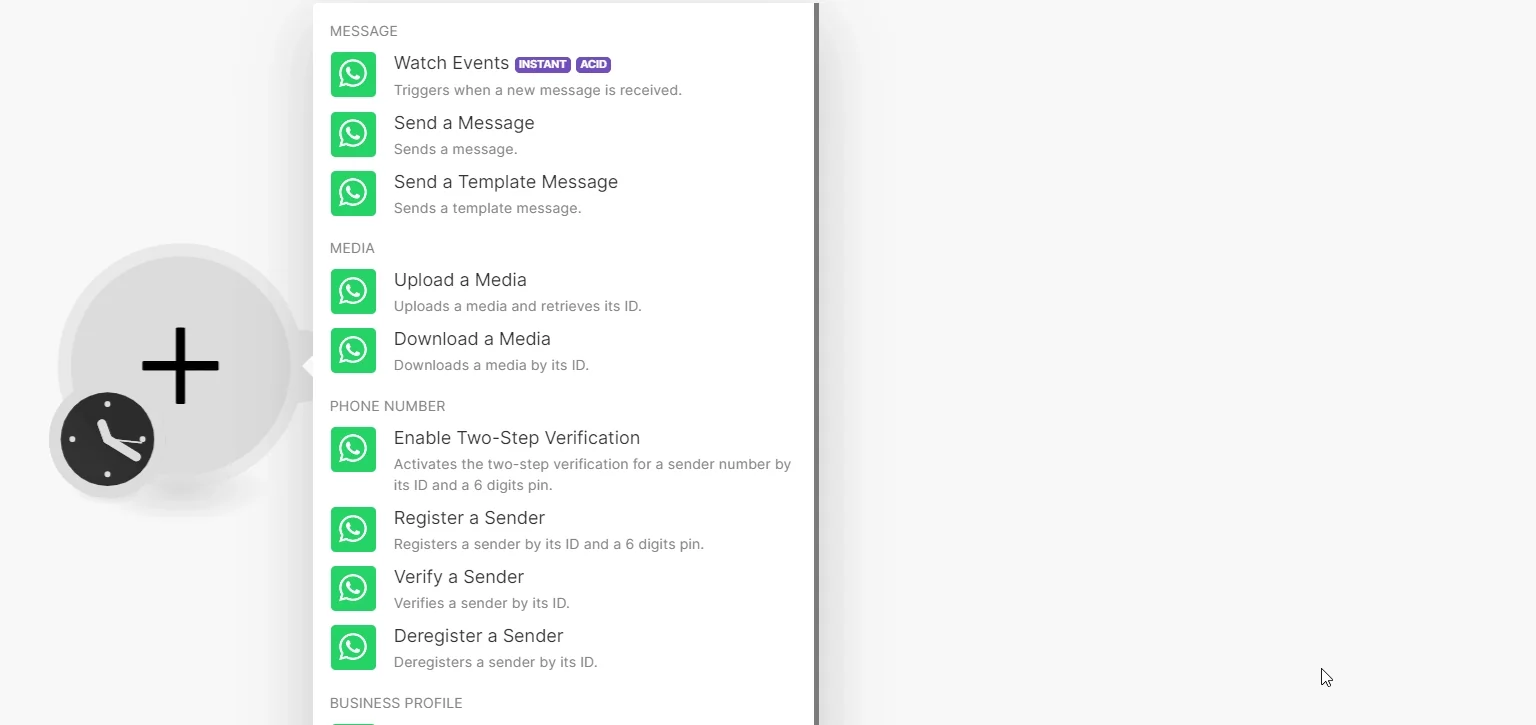
Task: Pick the Send a Template Message title
Action: pos(506,182)
